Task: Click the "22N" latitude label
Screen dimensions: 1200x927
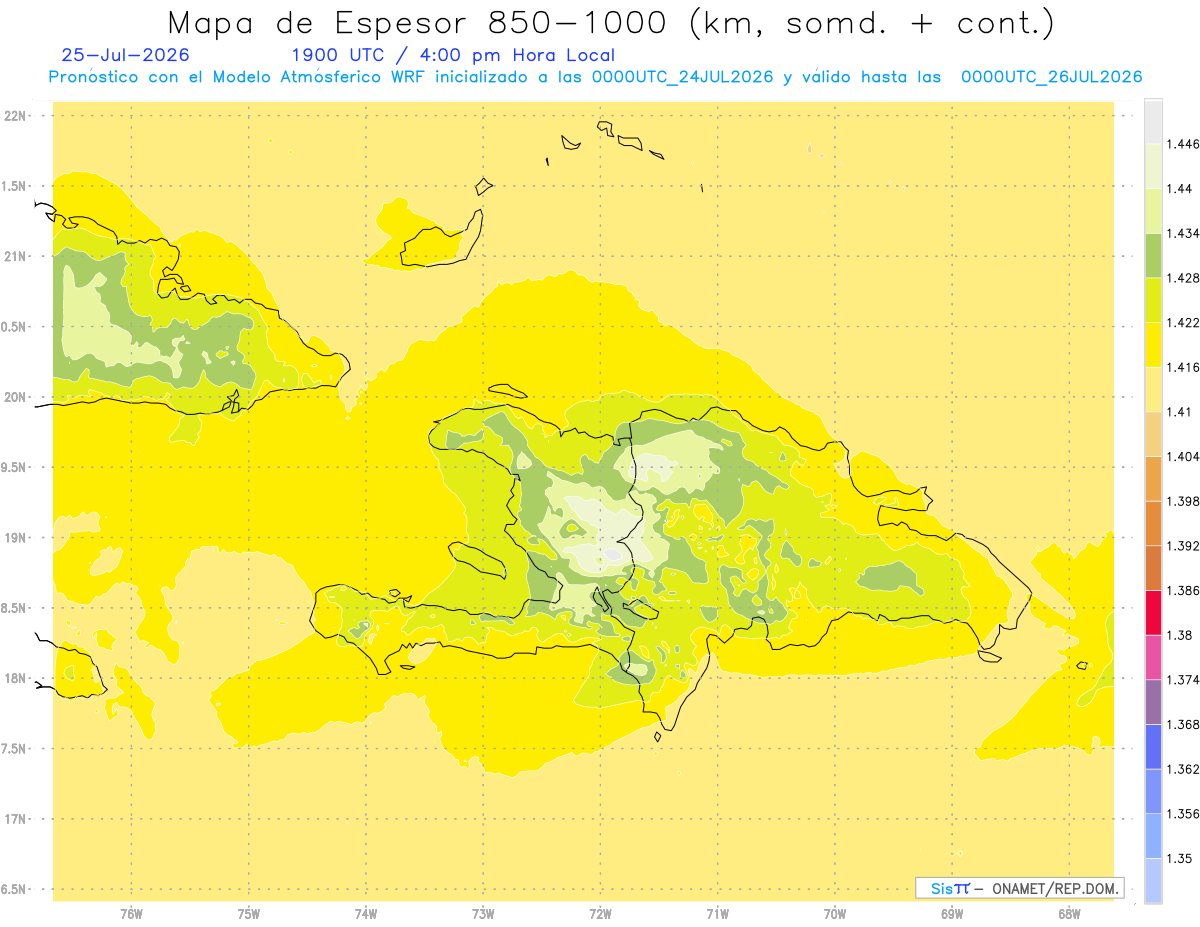Action: point(15,115)
